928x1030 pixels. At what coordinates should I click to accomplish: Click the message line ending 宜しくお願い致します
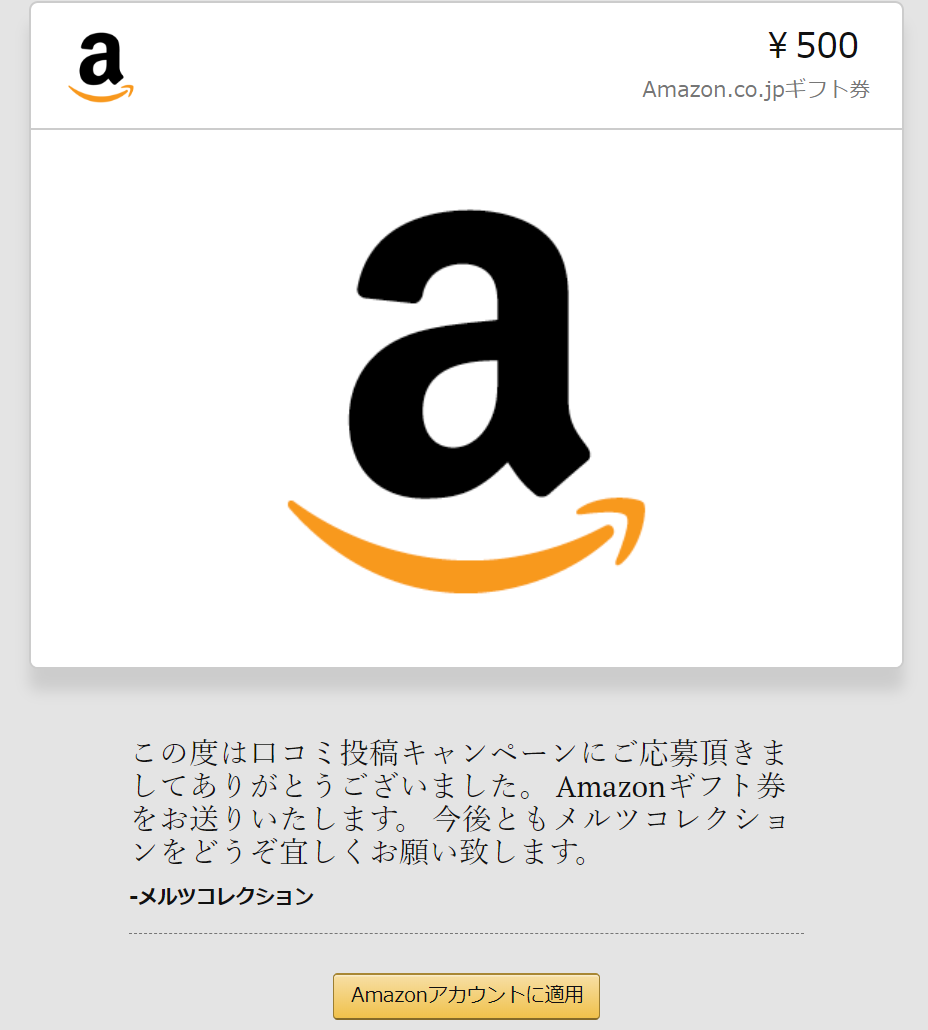click(360, 852)
